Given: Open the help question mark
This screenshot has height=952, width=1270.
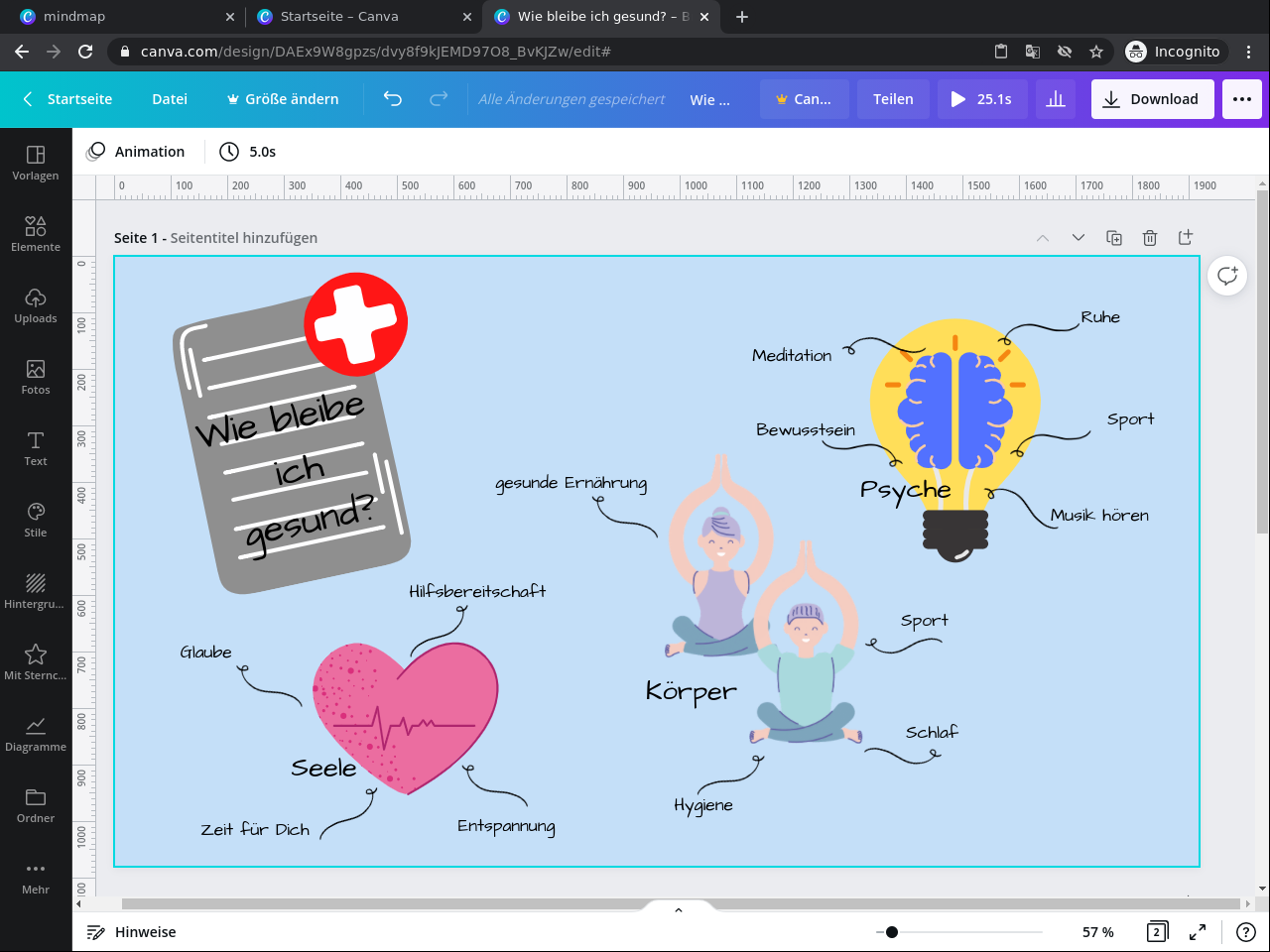Looking at the screenshot, I should click(1246, 932).
